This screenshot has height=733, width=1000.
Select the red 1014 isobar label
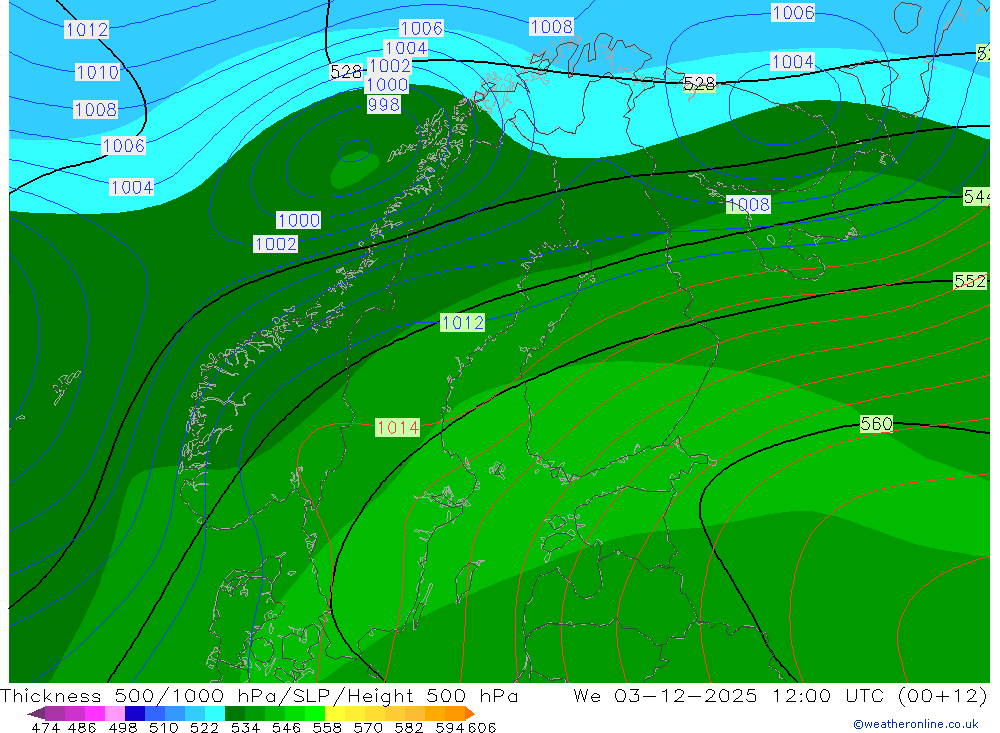tap(397, 427)
